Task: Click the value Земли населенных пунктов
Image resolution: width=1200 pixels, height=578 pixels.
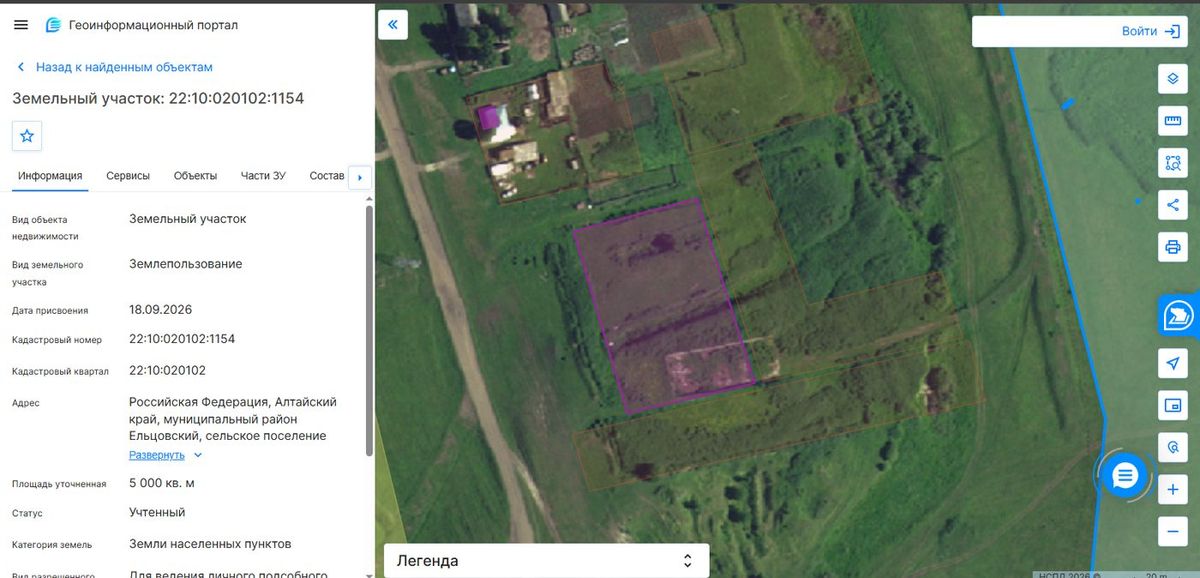Action: 210,544
